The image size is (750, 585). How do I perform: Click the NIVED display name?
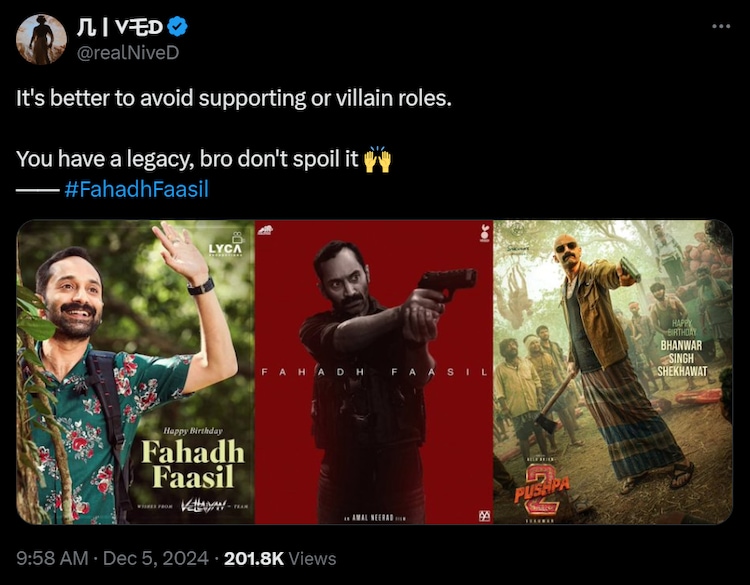(x=120, y=27)
